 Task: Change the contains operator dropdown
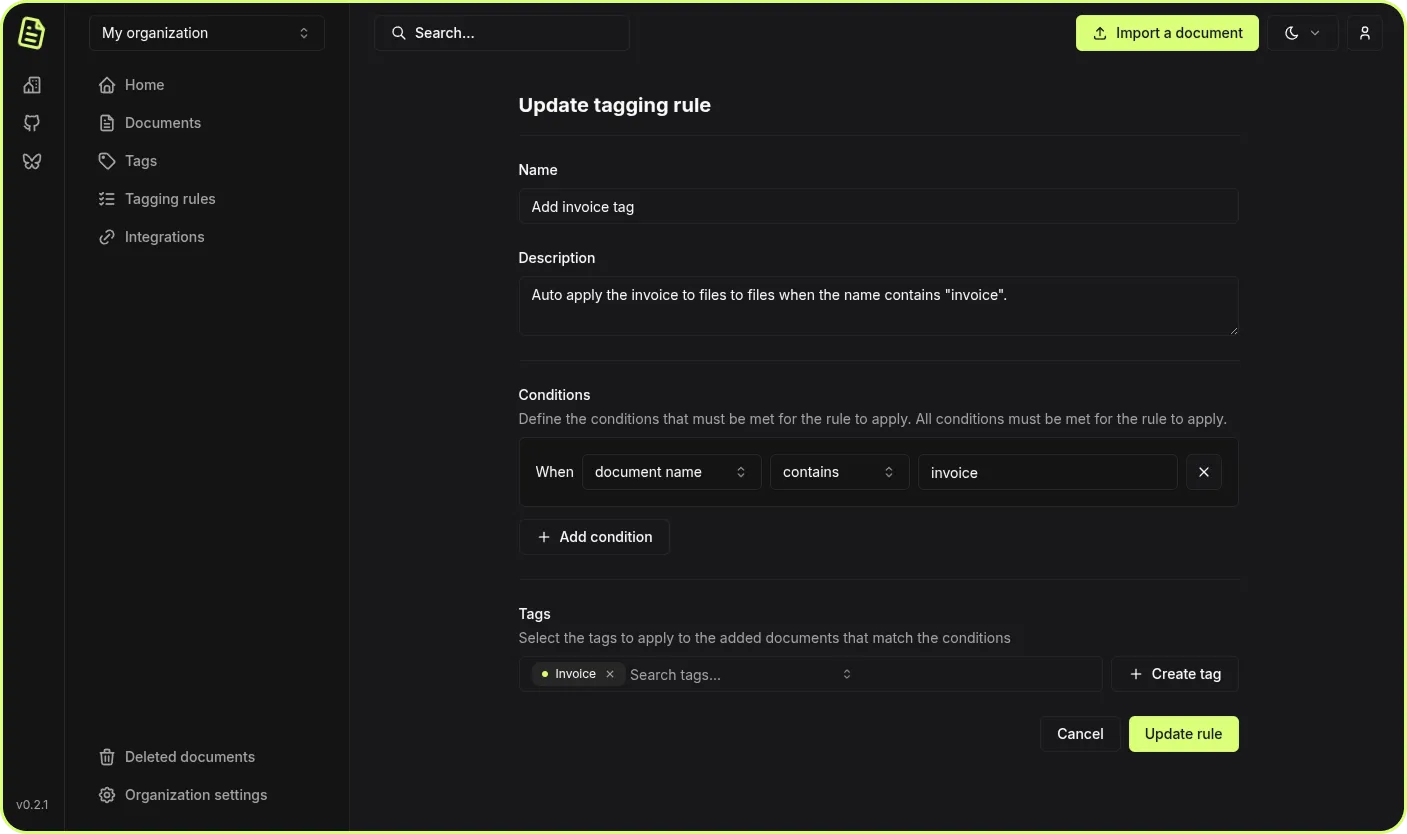click(x=838, y=472)
